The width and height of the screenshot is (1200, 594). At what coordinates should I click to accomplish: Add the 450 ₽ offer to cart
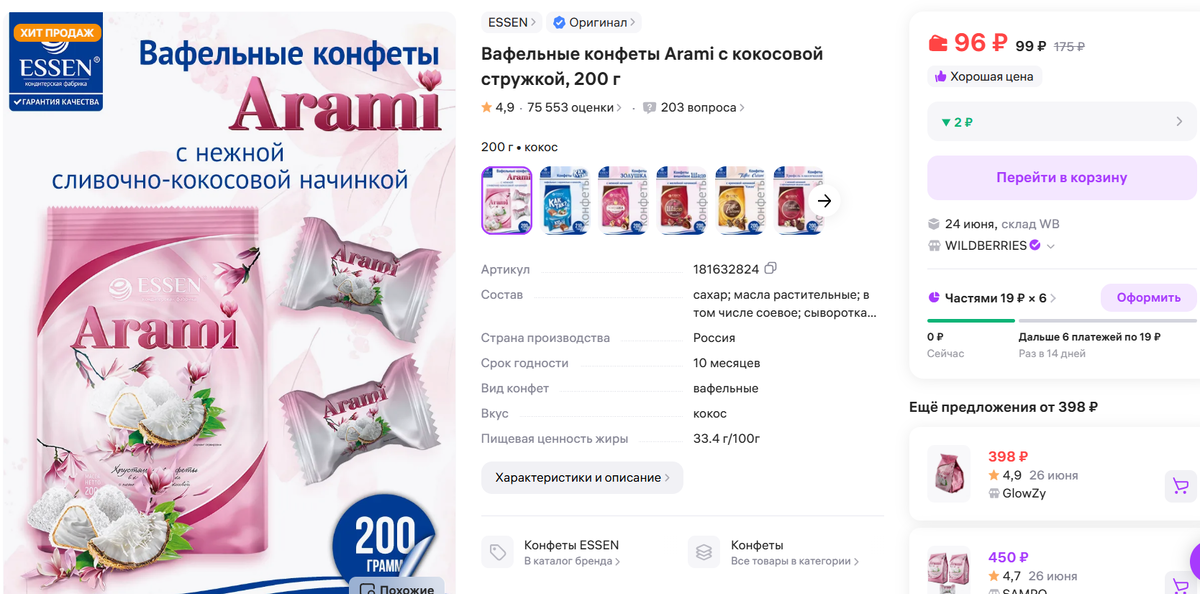coord(1180,584)
